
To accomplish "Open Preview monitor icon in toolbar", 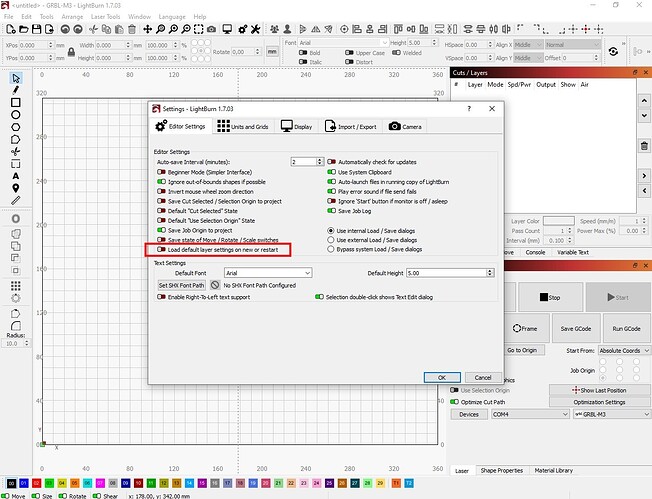I will (227, 29).
